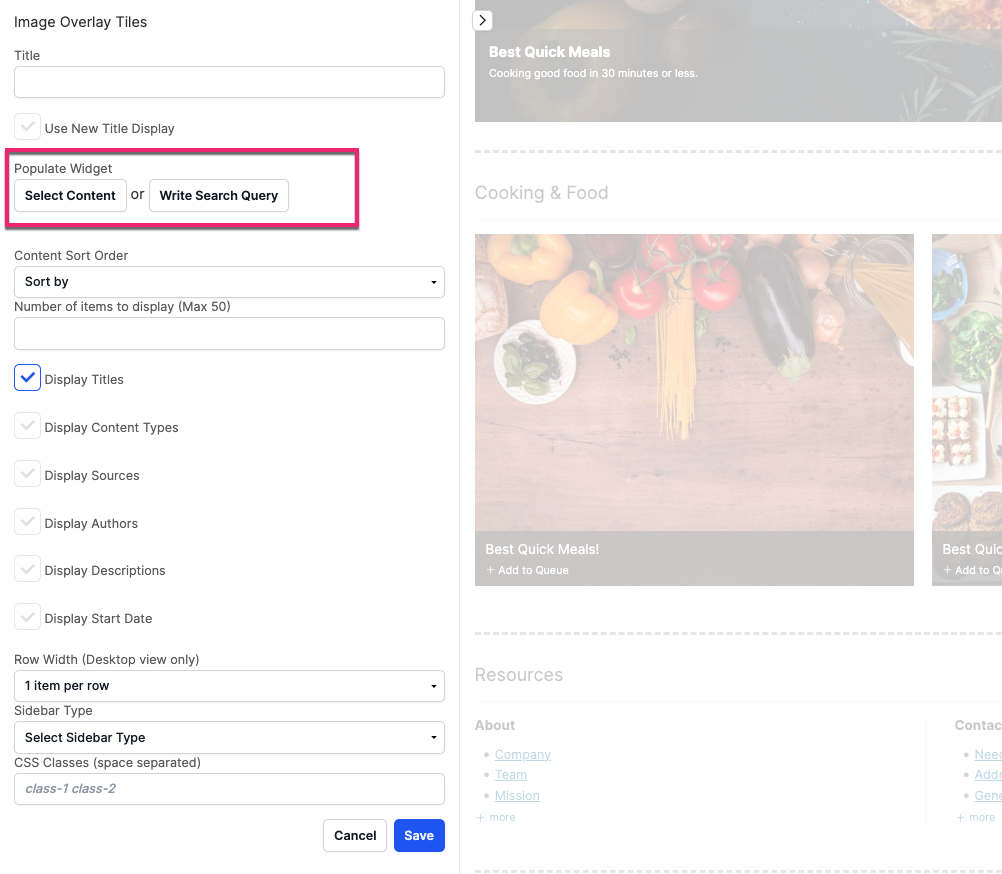This screenshot has width=1002, height=874.
Task: Toggle Use New Title Display checkbox
Action: (28, 127)
